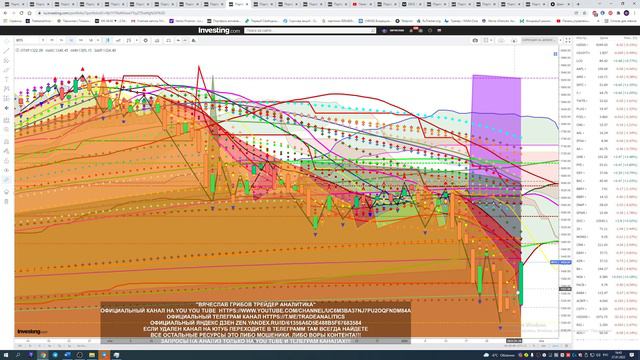
Task: Open Chrome from the taskbar
Action: tap(42, 355)
